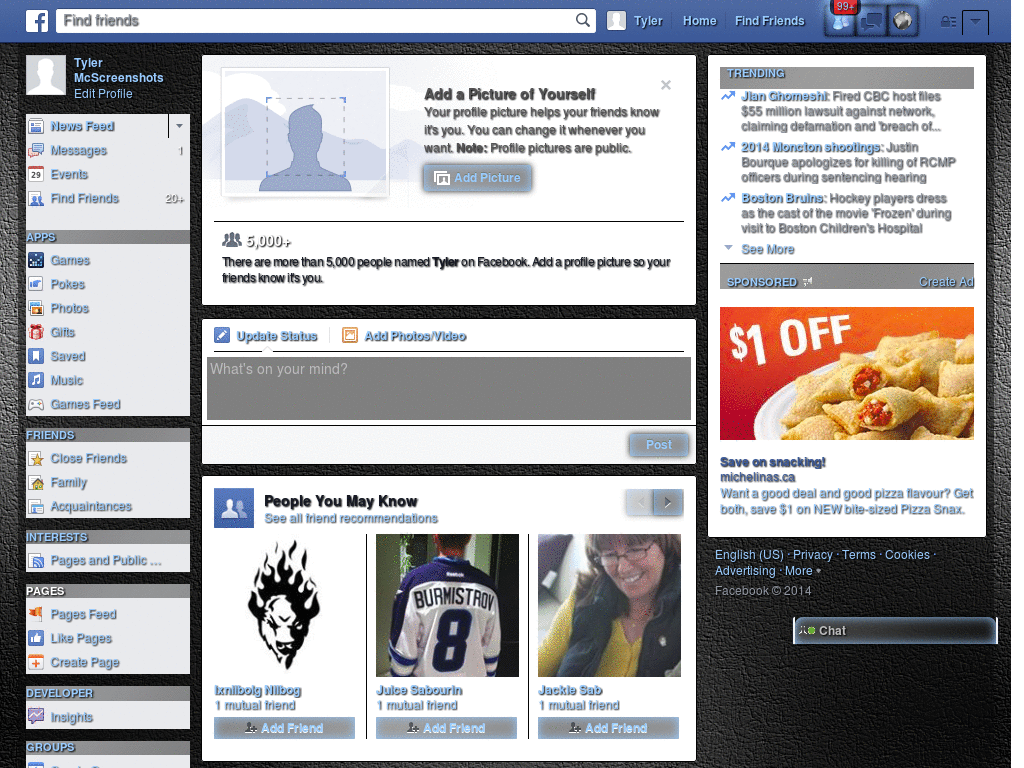Open the Save on snacking! ad link
Image resolution: width=1024 pixels, height=768 pixels.
tap(773, 462)
